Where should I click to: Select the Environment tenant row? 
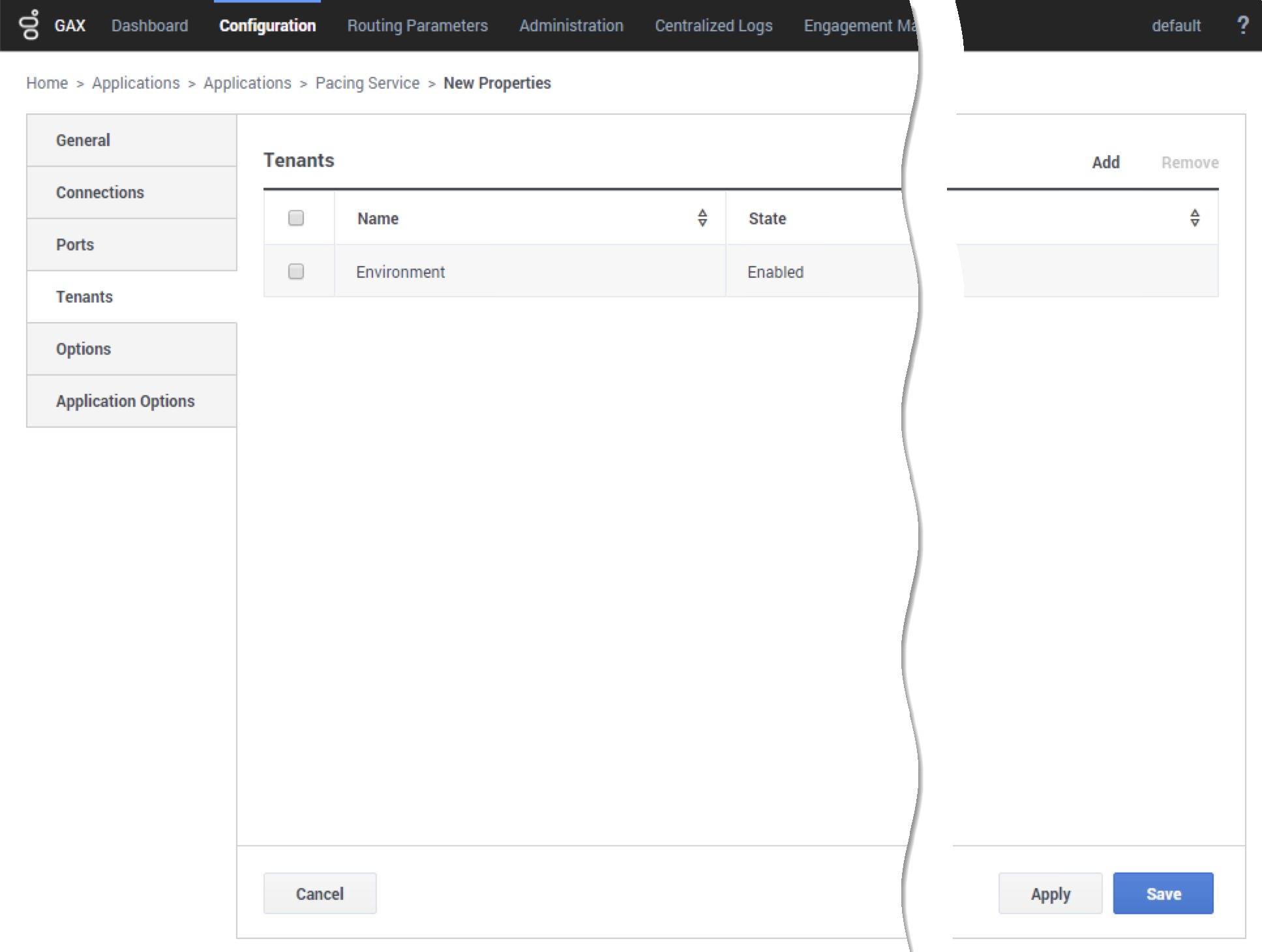coord(400,272)
